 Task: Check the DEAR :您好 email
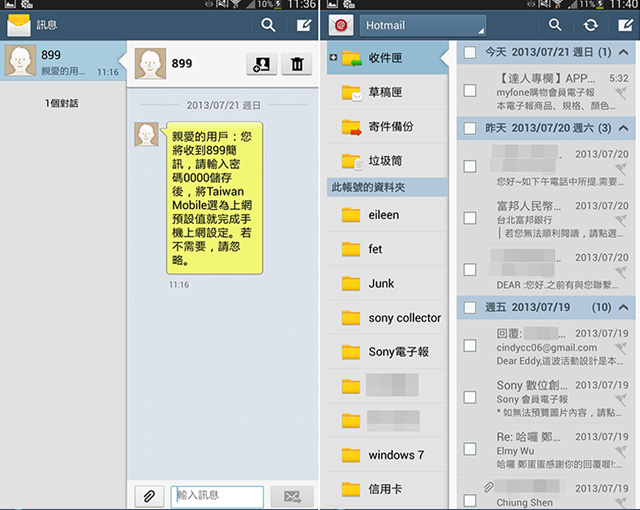pos(470,269)
